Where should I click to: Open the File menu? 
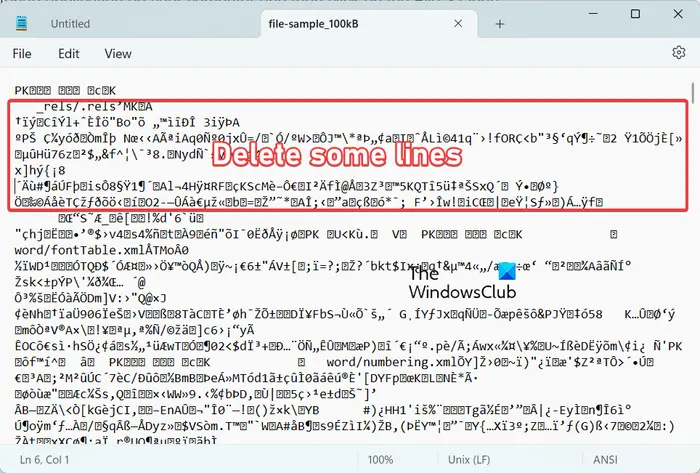(x=22, y=54)
